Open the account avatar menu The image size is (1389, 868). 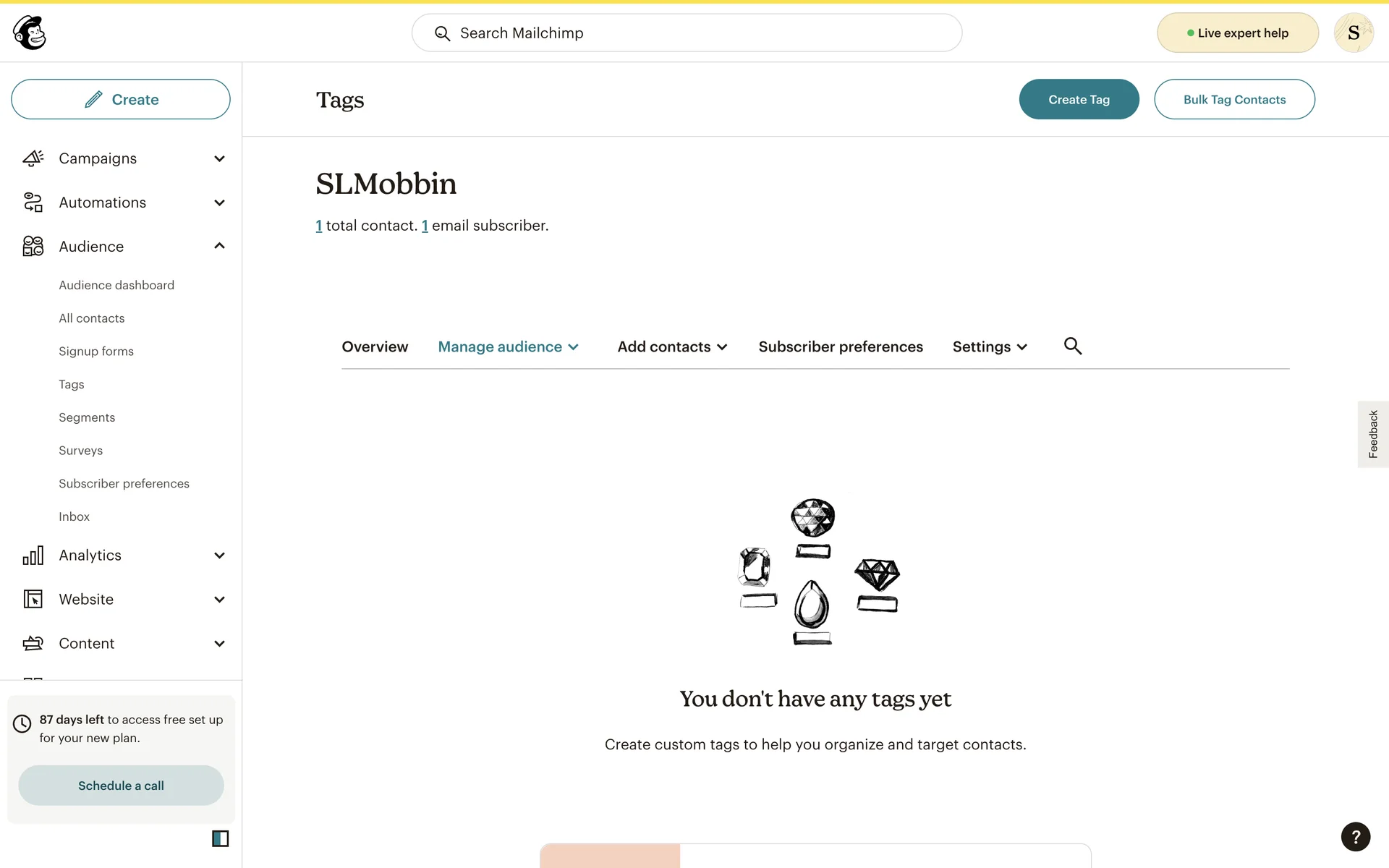click(1354, 33)
